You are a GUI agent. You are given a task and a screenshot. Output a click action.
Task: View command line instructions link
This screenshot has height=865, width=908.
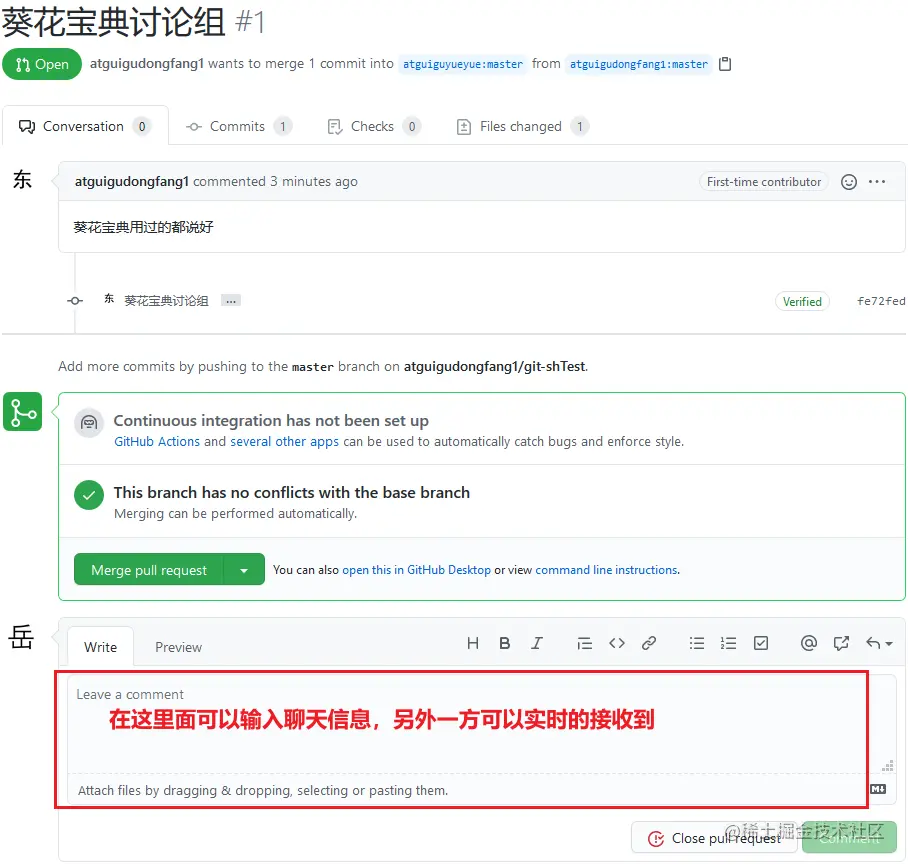(x=606, y=570)
